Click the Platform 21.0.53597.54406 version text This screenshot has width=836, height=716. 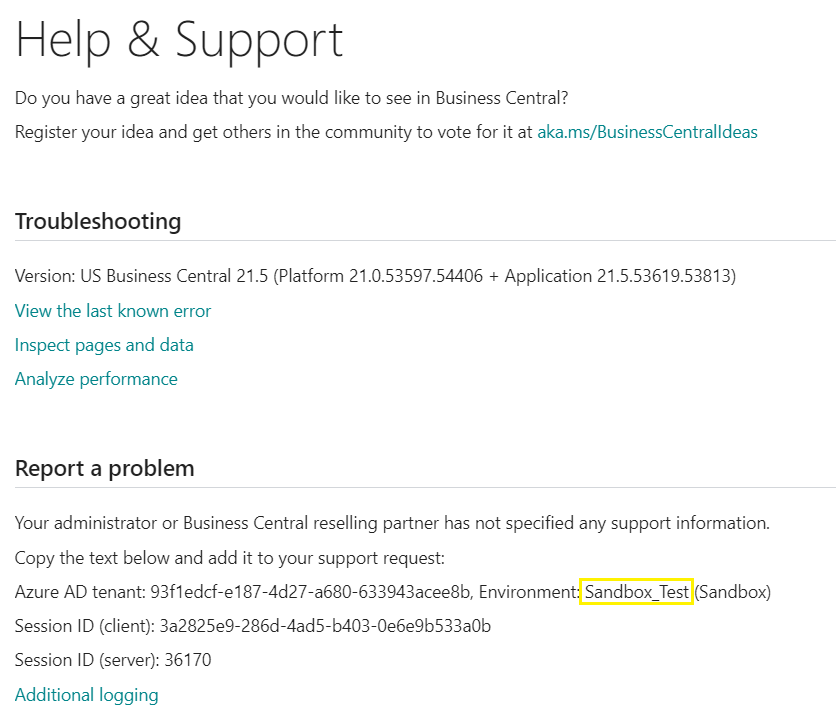[x=381, y=276]
